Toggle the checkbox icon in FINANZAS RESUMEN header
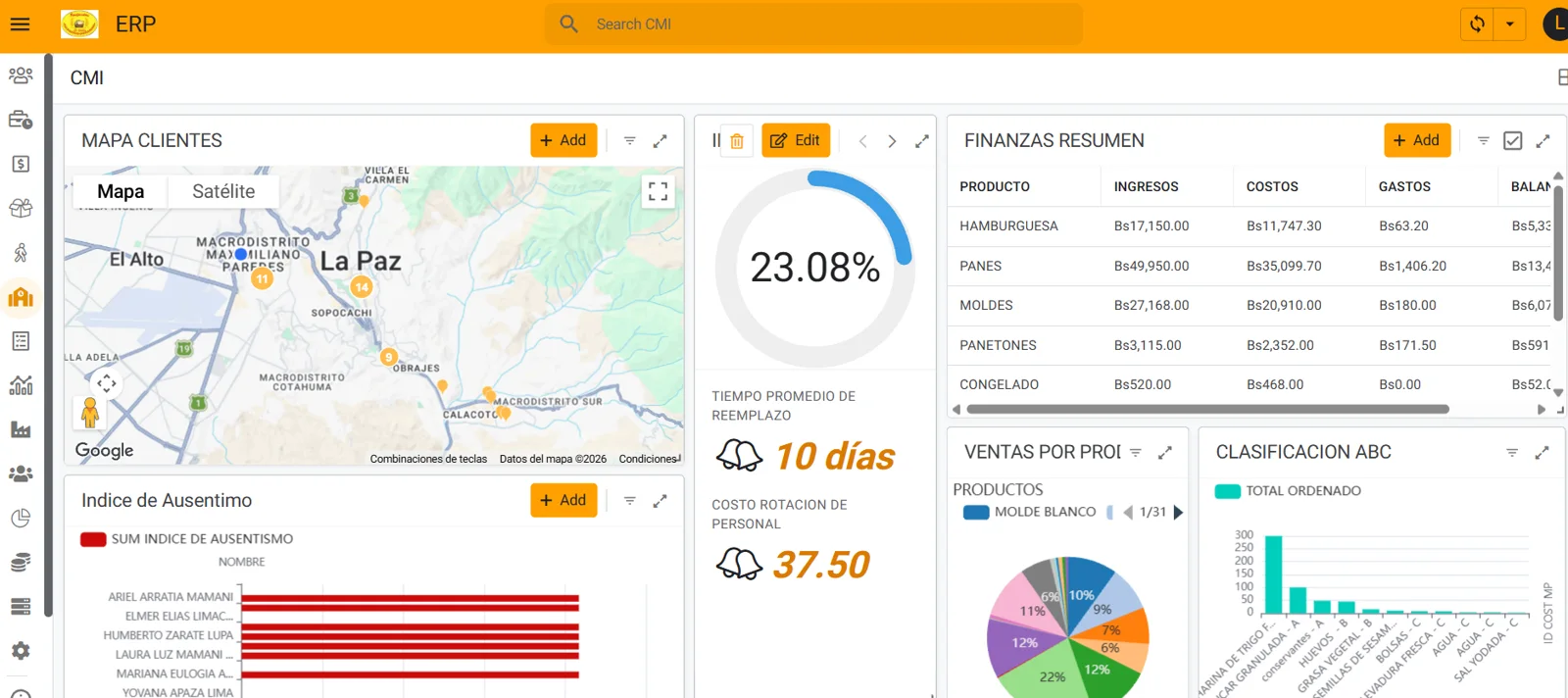This screenshot has height=698, width=1568. pyautogui.click(x=1513, y=141)
